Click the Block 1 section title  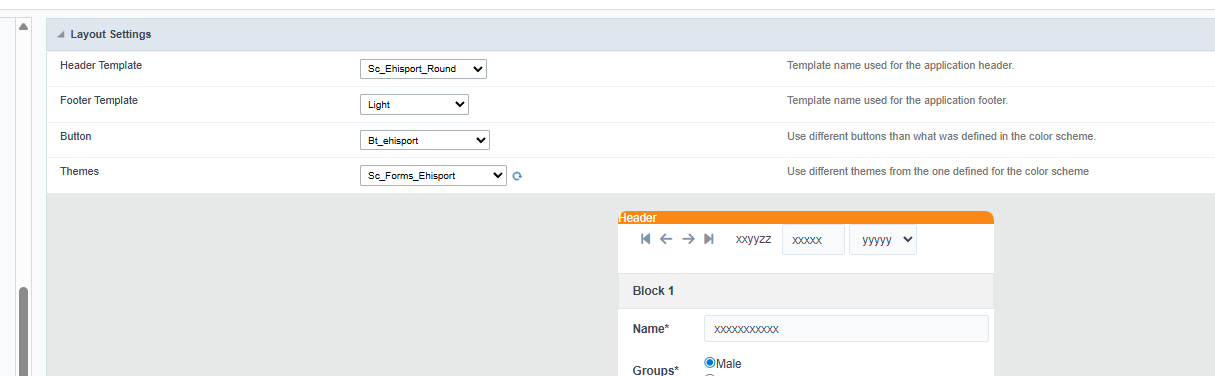(654, 291)
